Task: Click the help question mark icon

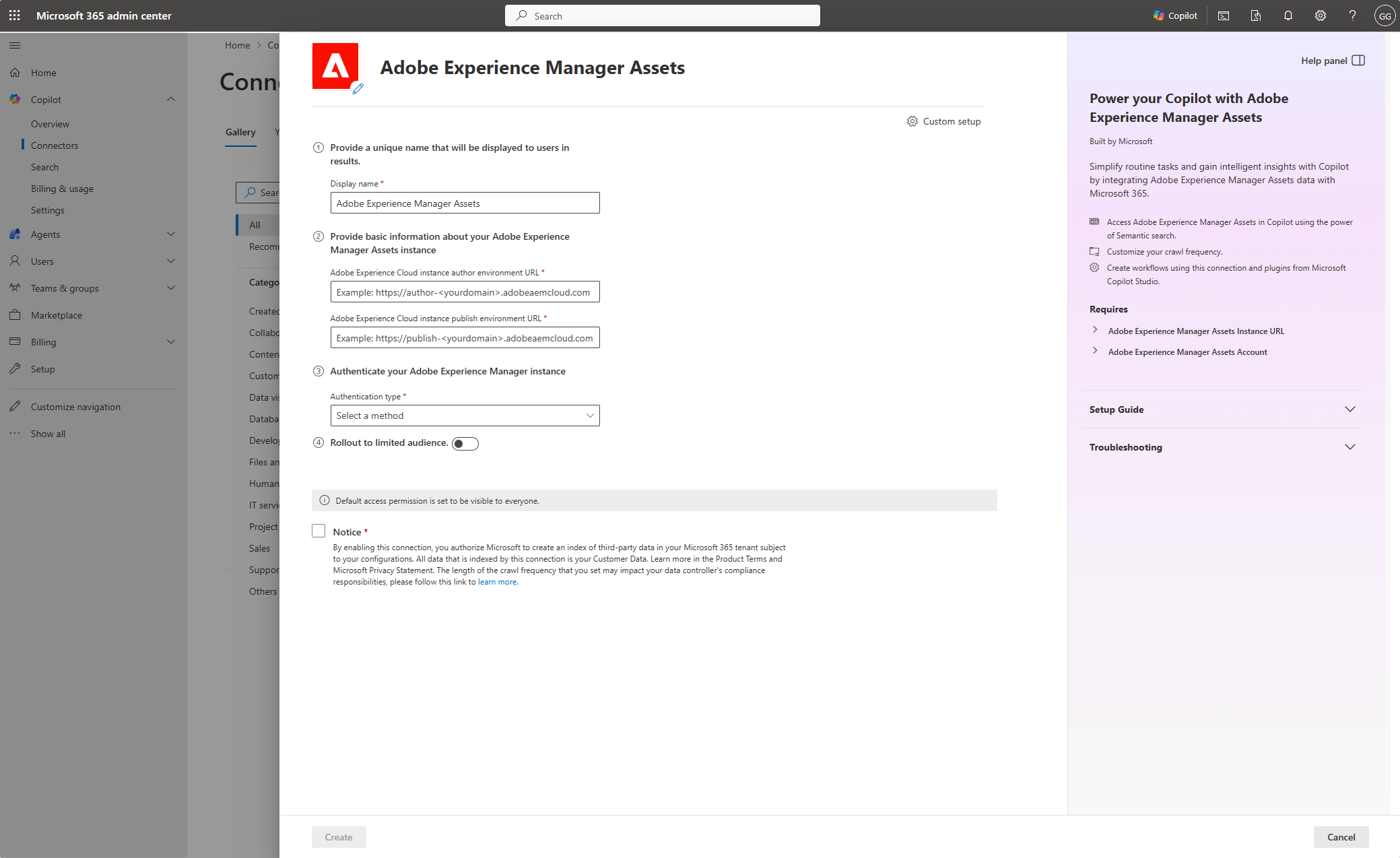Action: pyautogui.click(x=1352, y=15)
